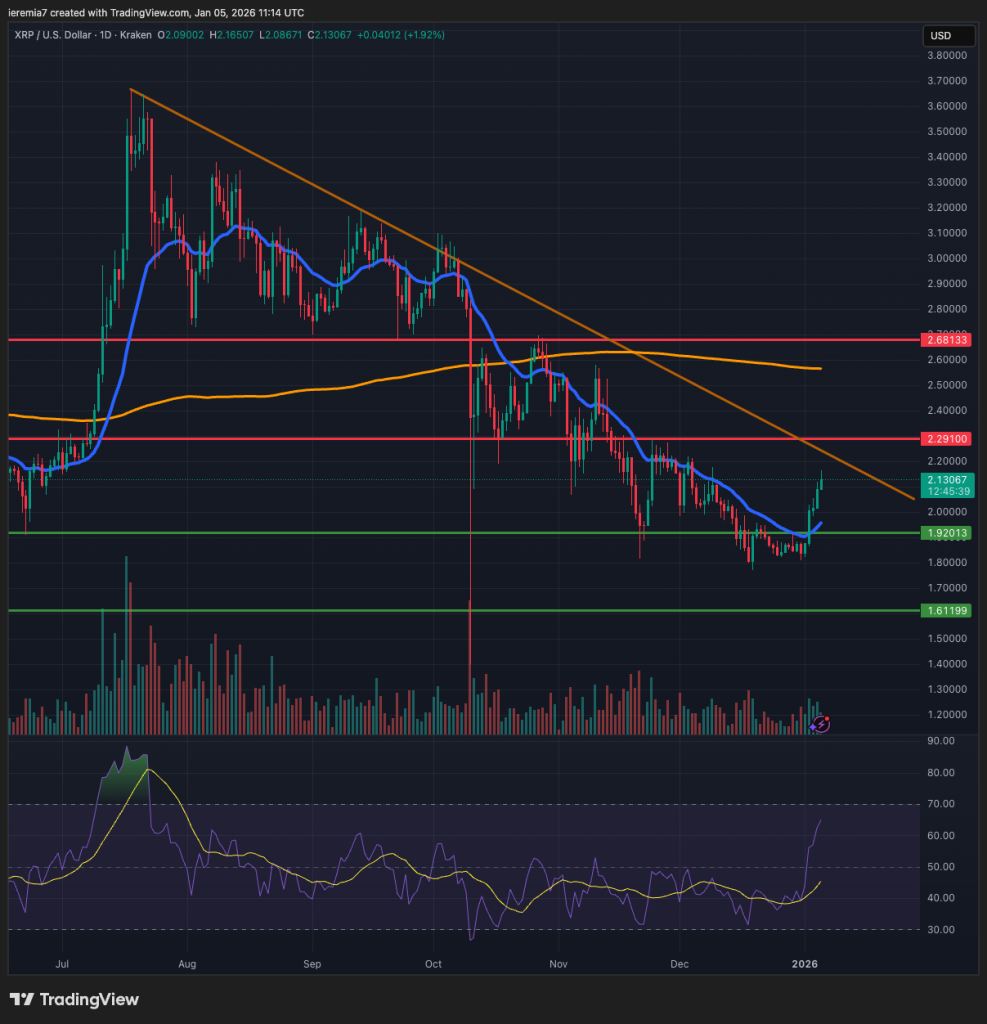Click the red notification dot on the flash icon
This screenshot has width=987, height=1024.
(827, 718)
